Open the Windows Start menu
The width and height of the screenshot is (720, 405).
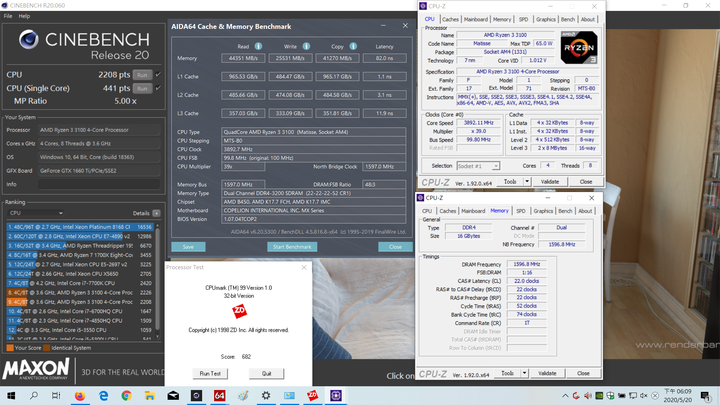[x=11, y=395]
